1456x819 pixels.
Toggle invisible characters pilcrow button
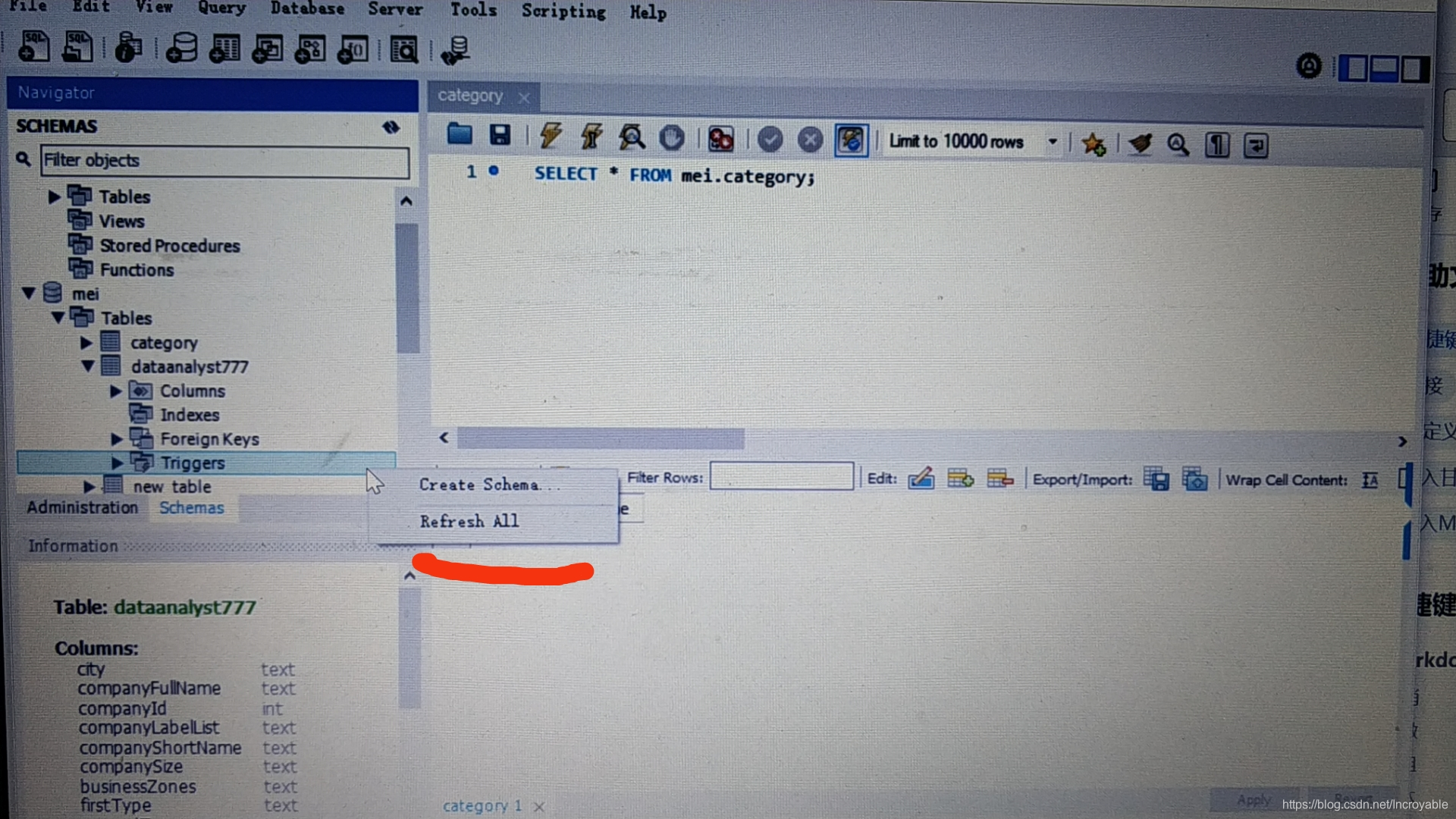[1217, 145]
